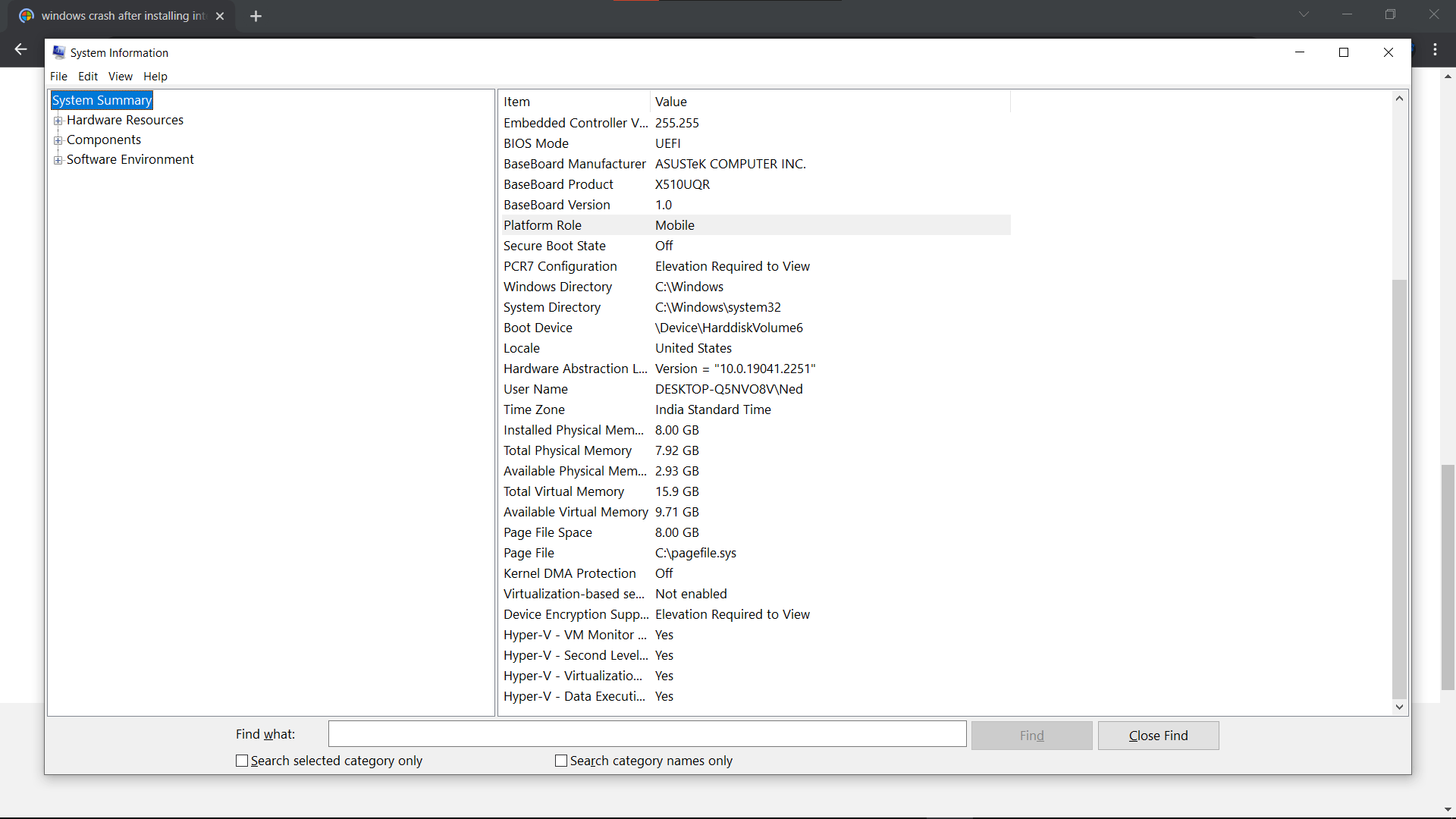Click the scroll-down arrow in details pane
Image resolution: width=1456 pixels, height=819 pixels.
pyautogui.click(x=1399, y=707)
